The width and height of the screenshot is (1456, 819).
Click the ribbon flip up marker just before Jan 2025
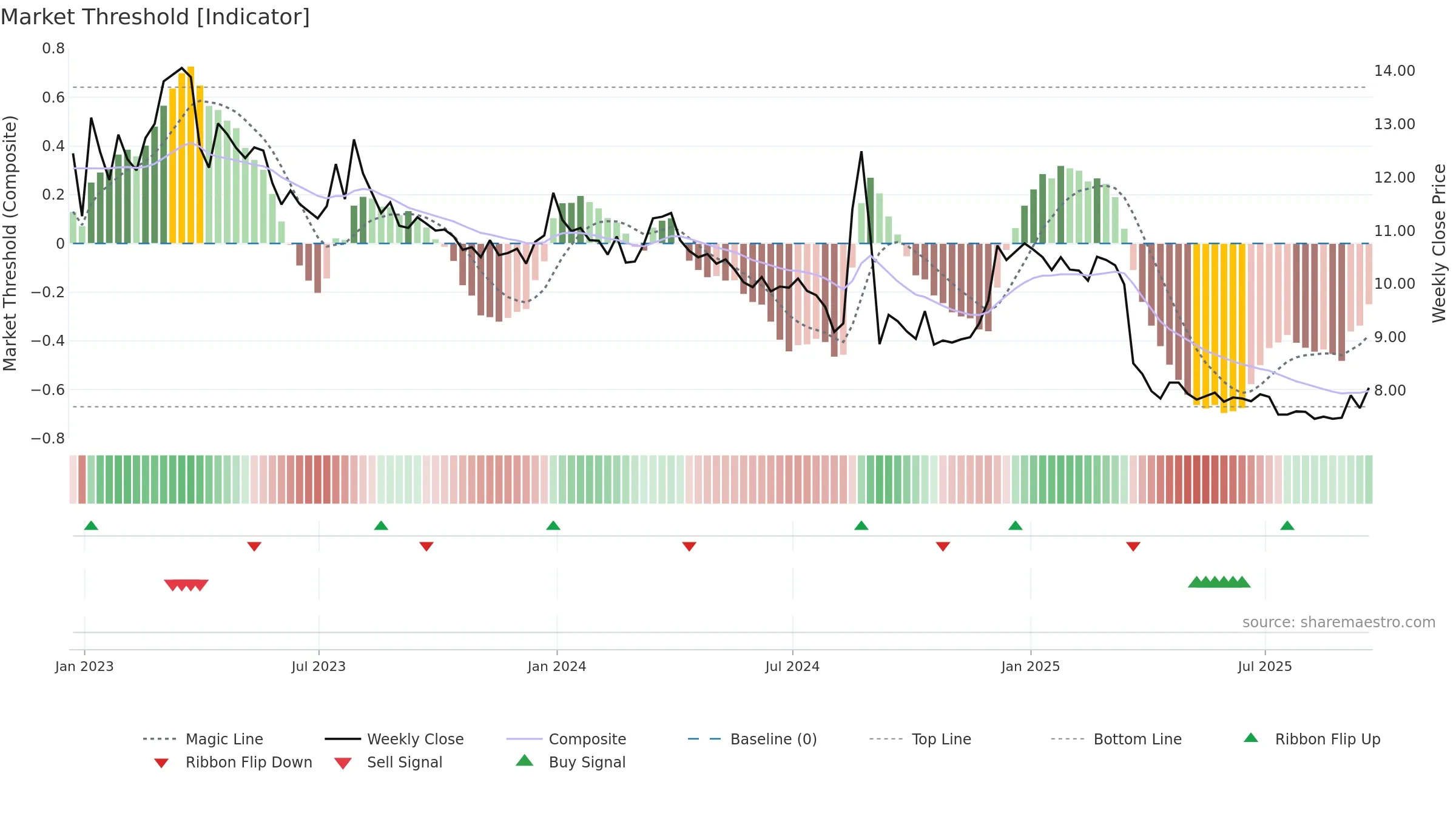tap(1016, 525)
